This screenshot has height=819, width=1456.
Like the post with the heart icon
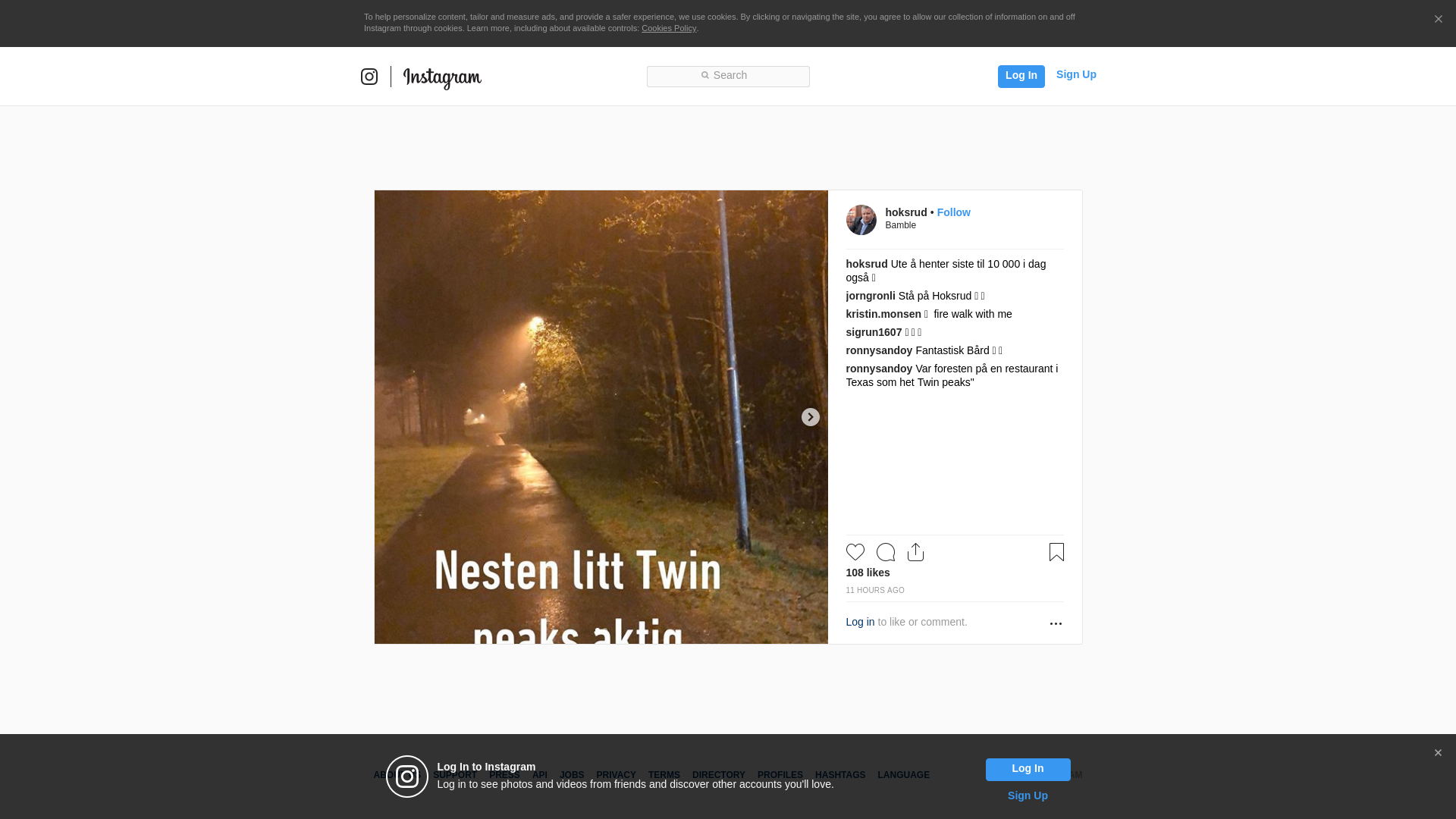(855, 552)
